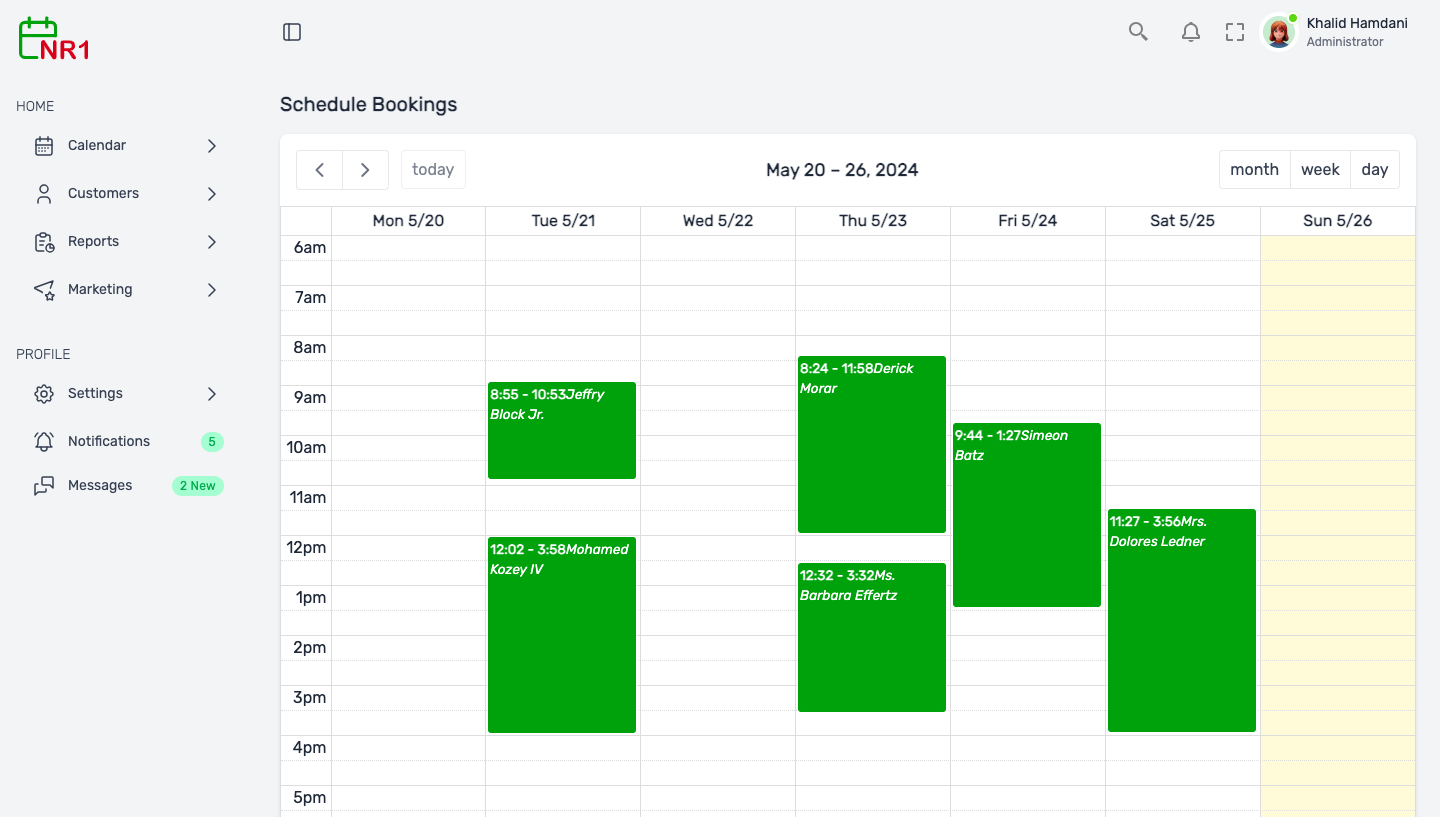Expand the Marketing submenu chevron

coord(212,290)
